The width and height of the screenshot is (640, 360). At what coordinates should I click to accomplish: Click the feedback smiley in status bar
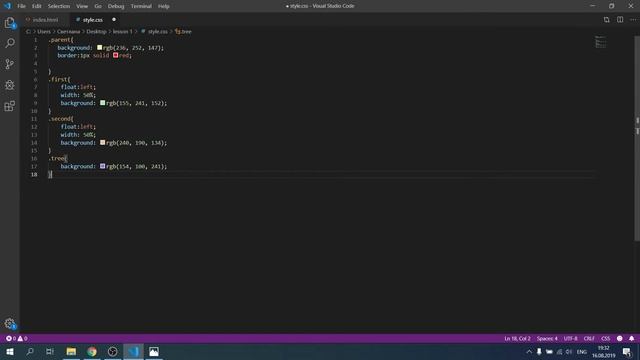(620, 338)
